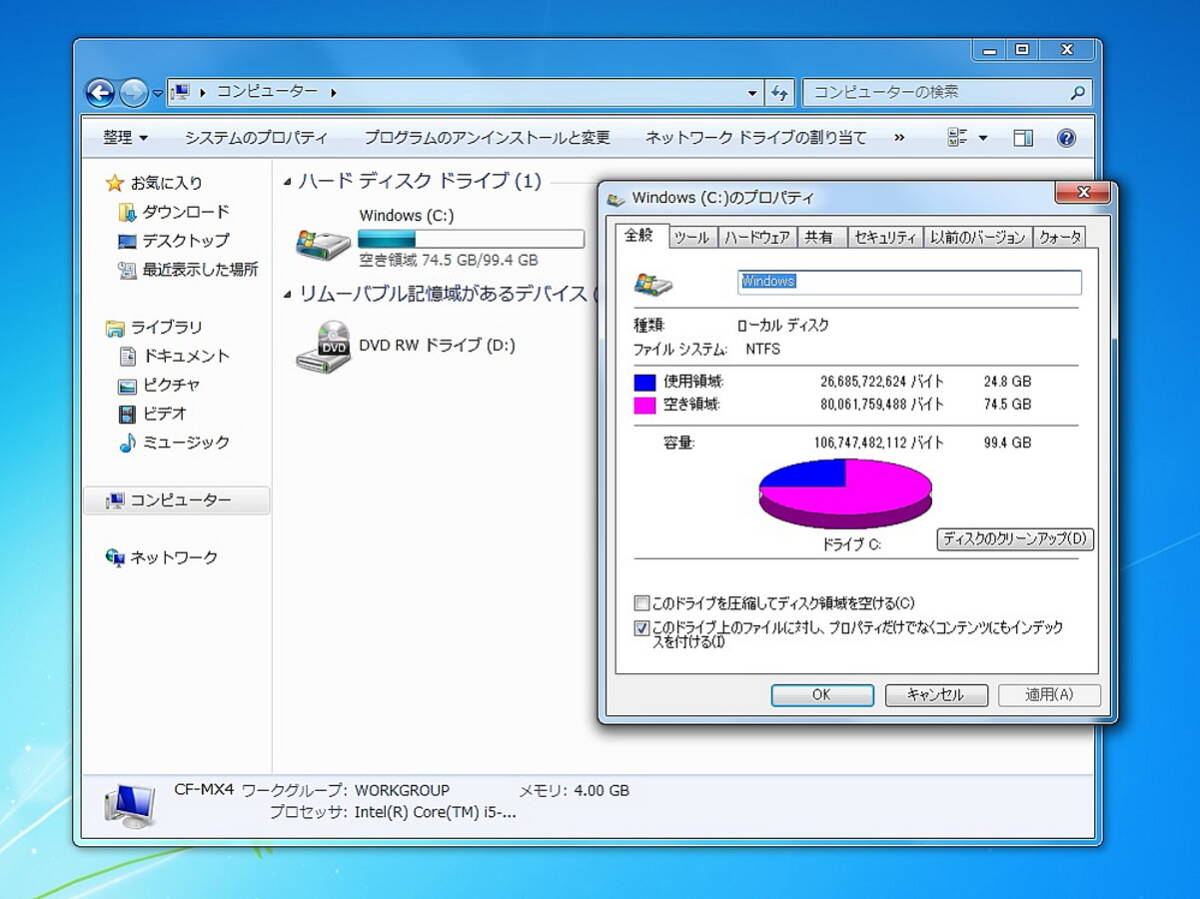The image size is (1200, 899).
Task: Switch to the ツール tab
Action: [691, 237]
